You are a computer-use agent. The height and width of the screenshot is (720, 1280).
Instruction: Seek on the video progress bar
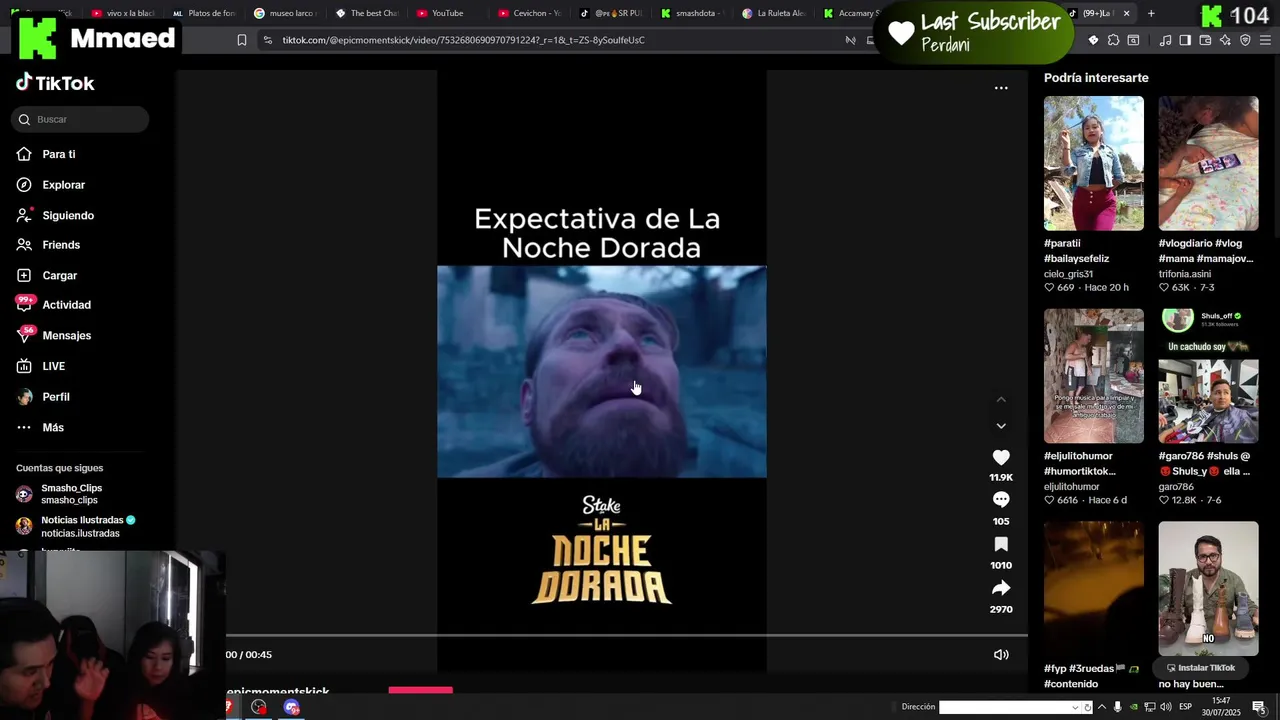[626, 635]
